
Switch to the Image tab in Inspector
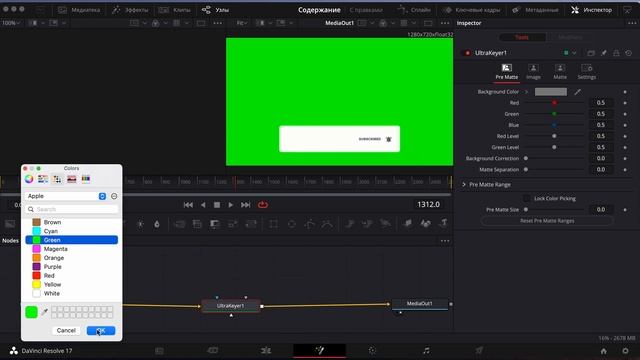coord(533,71)
